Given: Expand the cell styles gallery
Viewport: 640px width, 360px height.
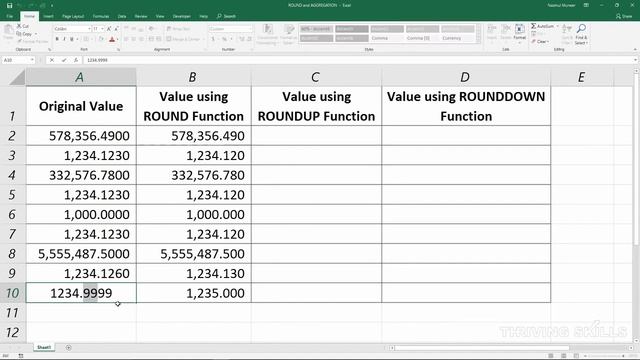Looking at the screenshot, I should click(x=478, y=40).
